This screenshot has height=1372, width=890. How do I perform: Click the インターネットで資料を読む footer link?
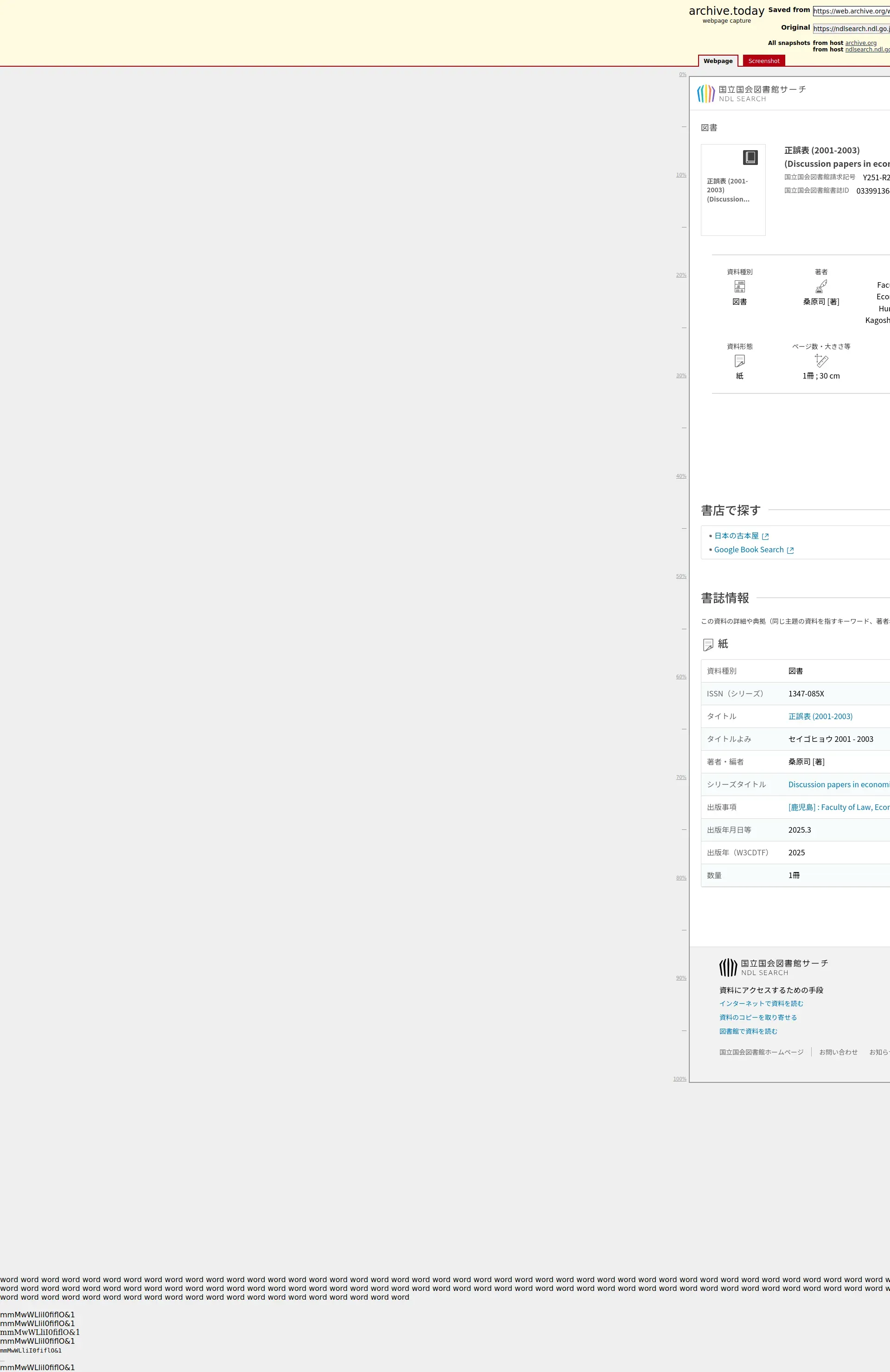[761, 1004]
